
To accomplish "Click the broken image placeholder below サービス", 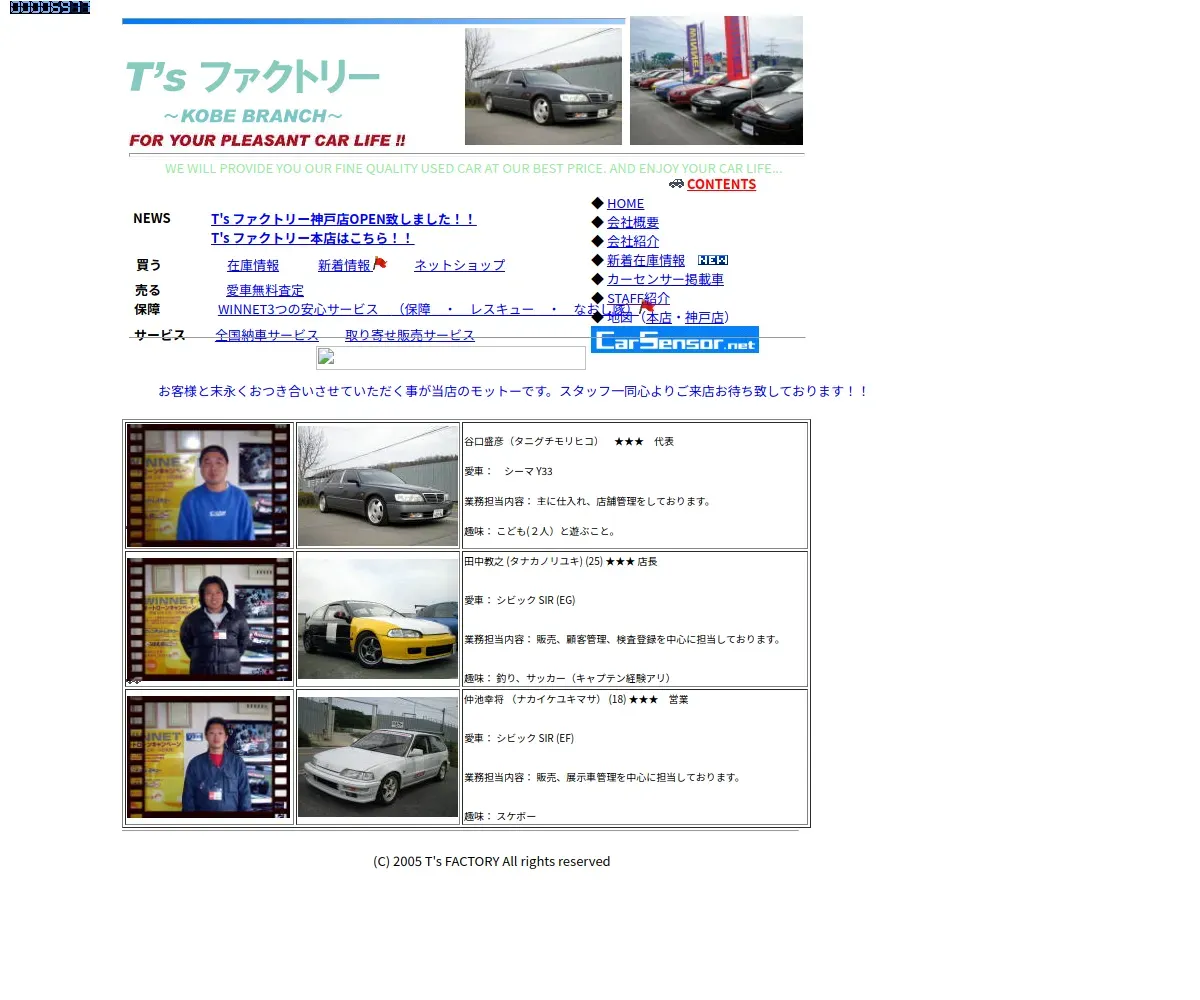I will coord(451,358).
